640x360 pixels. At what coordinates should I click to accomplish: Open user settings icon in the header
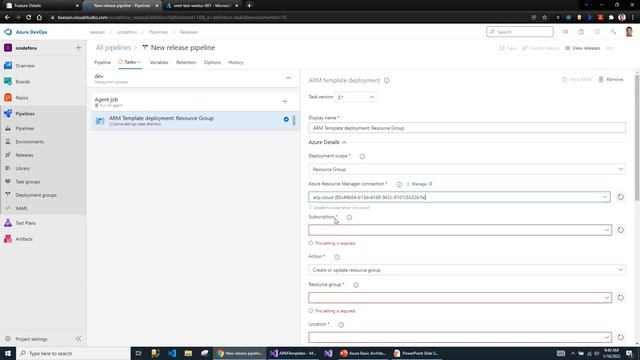(613, 32)
